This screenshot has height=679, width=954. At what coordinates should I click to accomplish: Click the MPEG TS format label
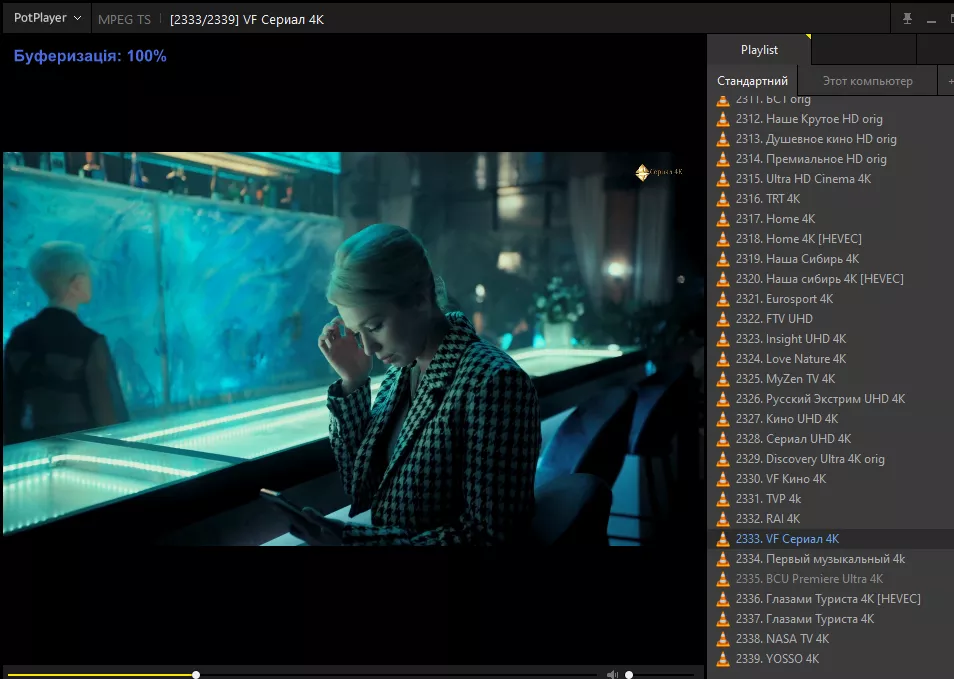[124, 19]
